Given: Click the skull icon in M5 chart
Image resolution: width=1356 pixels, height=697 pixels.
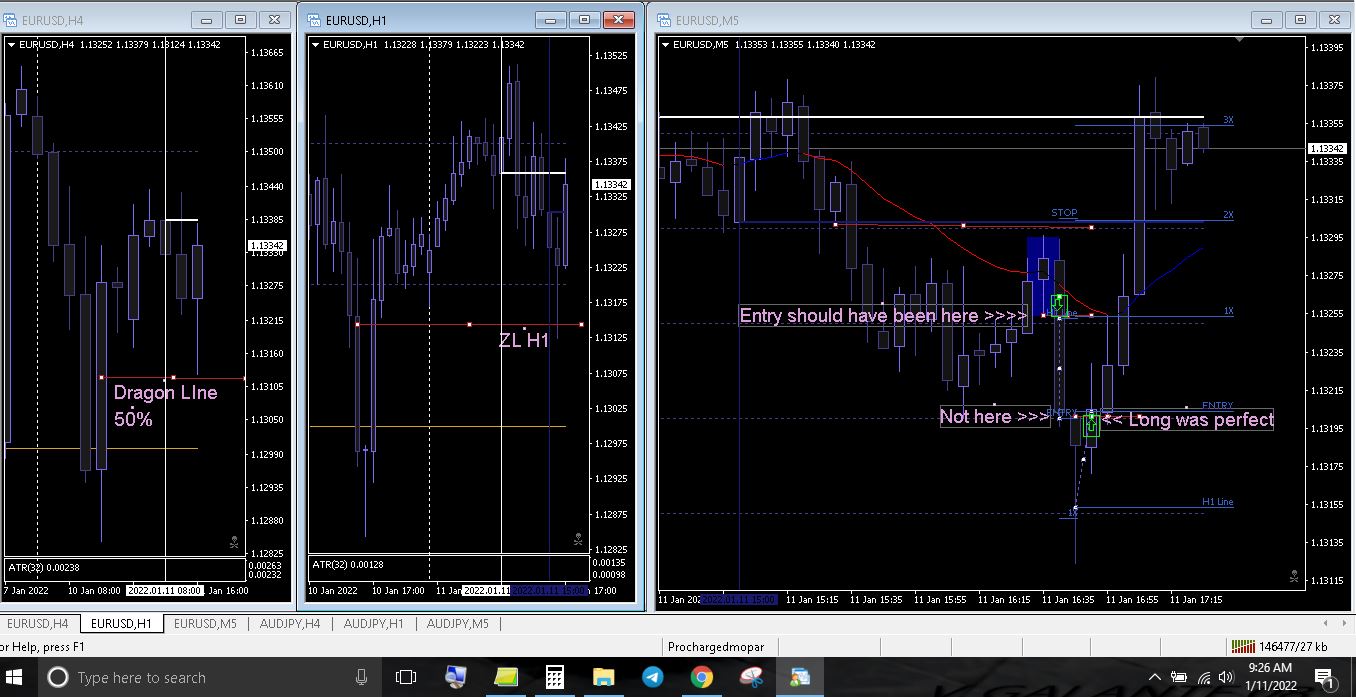Looking at the screenshot, I should 1294,577.
